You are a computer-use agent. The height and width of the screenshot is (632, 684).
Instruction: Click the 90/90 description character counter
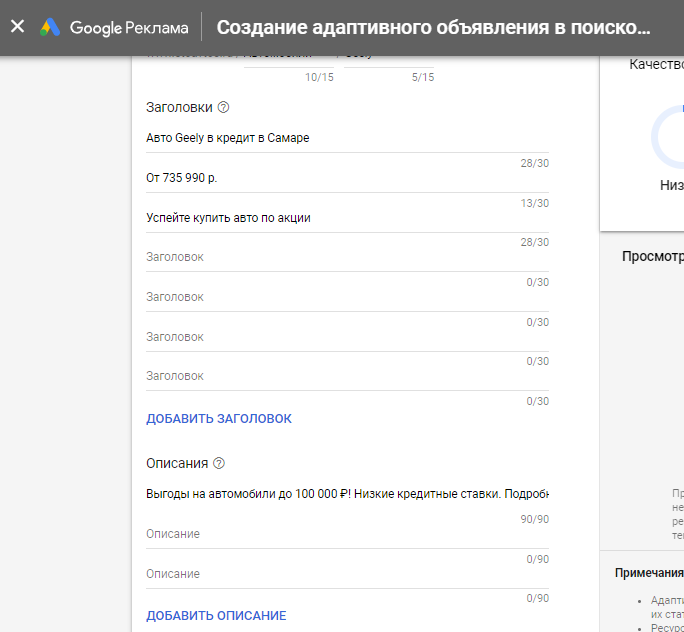[534, 519]
